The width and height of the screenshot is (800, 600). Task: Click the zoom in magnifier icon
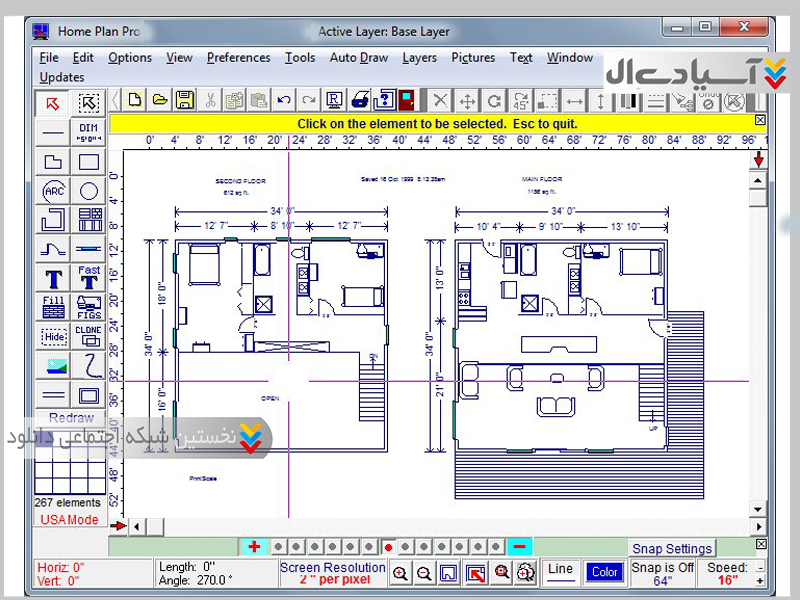(400, 573)
